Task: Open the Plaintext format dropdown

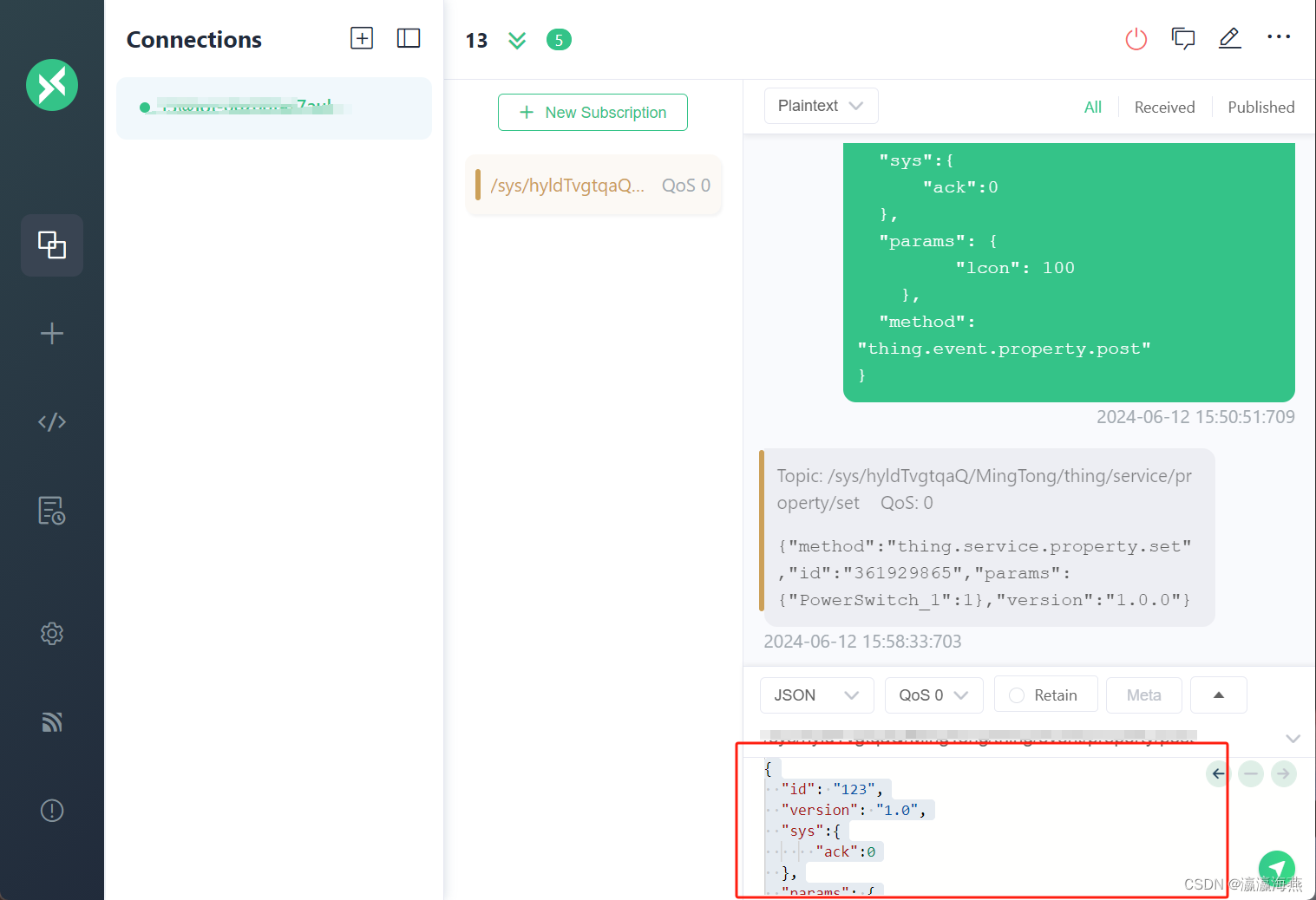Action: coord(821,106)
